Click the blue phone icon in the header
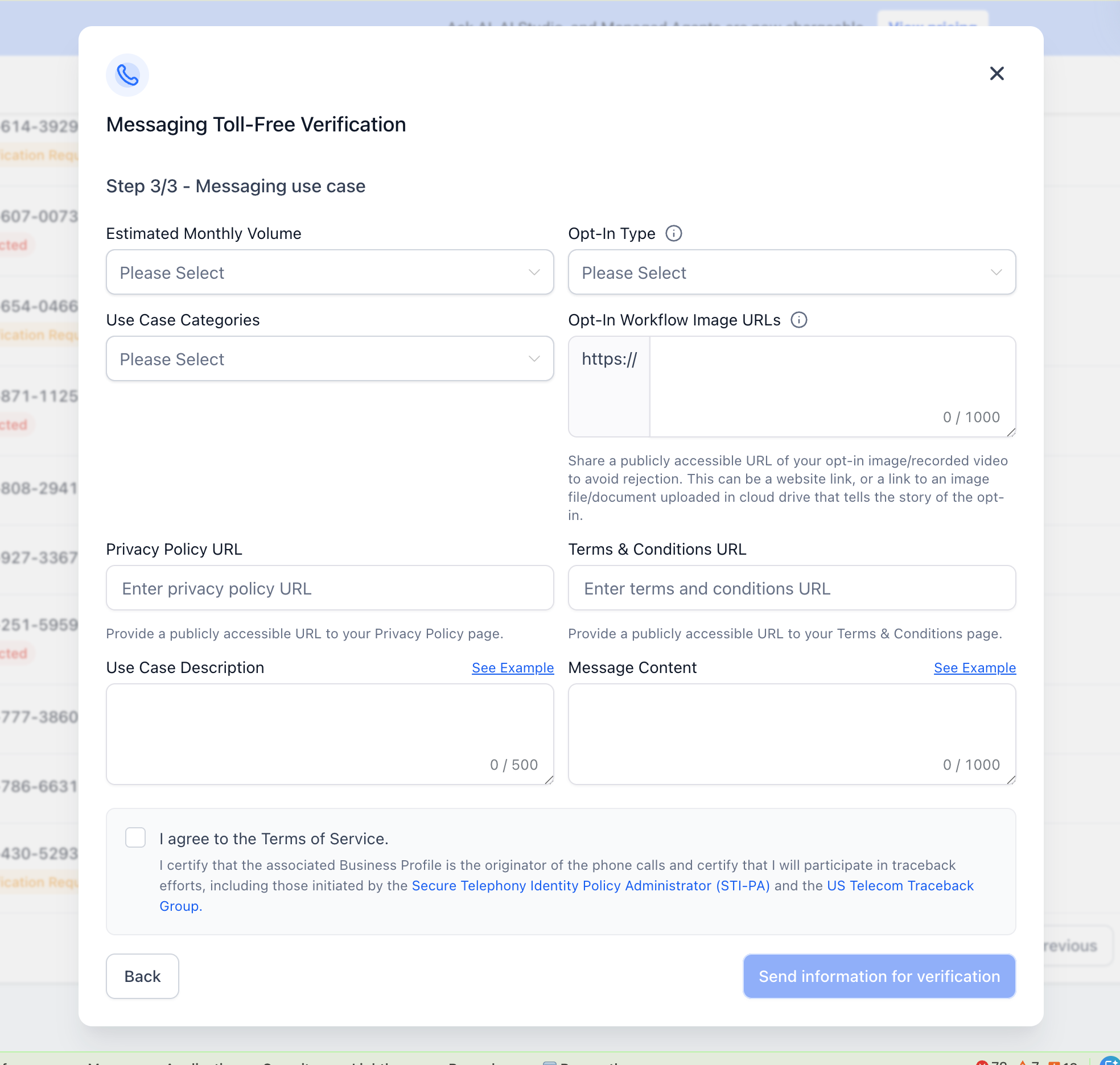The height and width of the screenshot is (1065, 1120). (x=127, y=75)
